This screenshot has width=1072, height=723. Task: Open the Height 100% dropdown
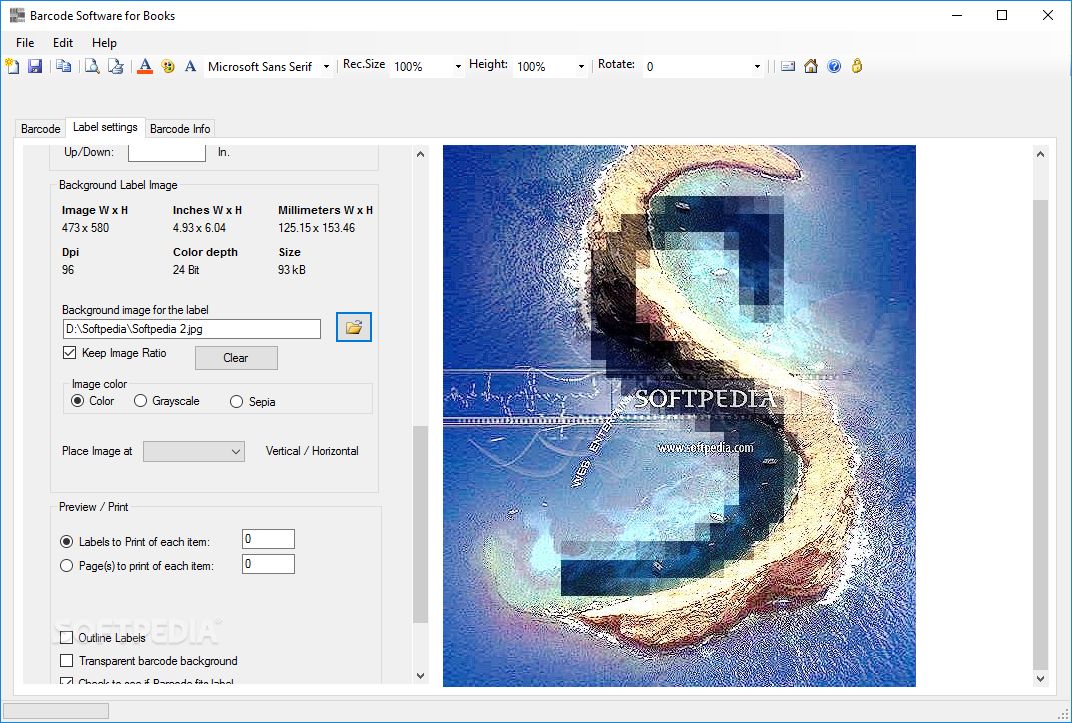click(581, 66)
